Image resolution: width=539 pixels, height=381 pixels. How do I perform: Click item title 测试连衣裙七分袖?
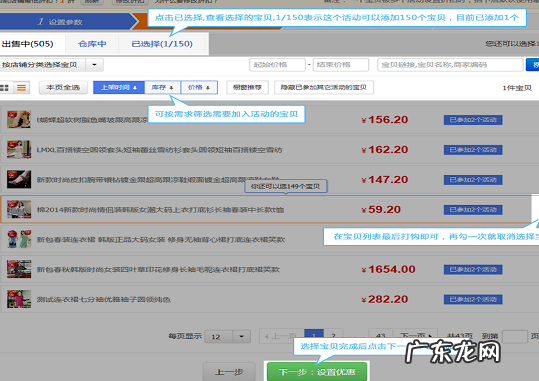104,300
